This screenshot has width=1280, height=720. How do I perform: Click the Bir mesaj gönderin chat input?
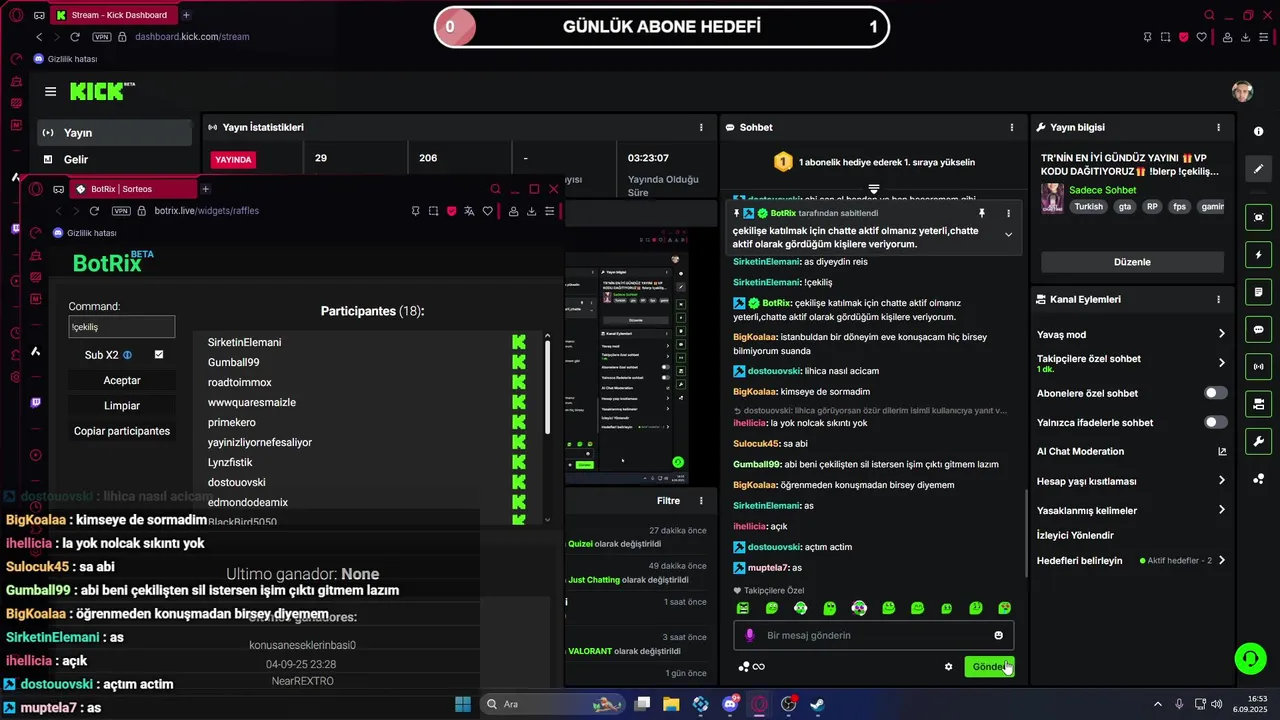876,635
